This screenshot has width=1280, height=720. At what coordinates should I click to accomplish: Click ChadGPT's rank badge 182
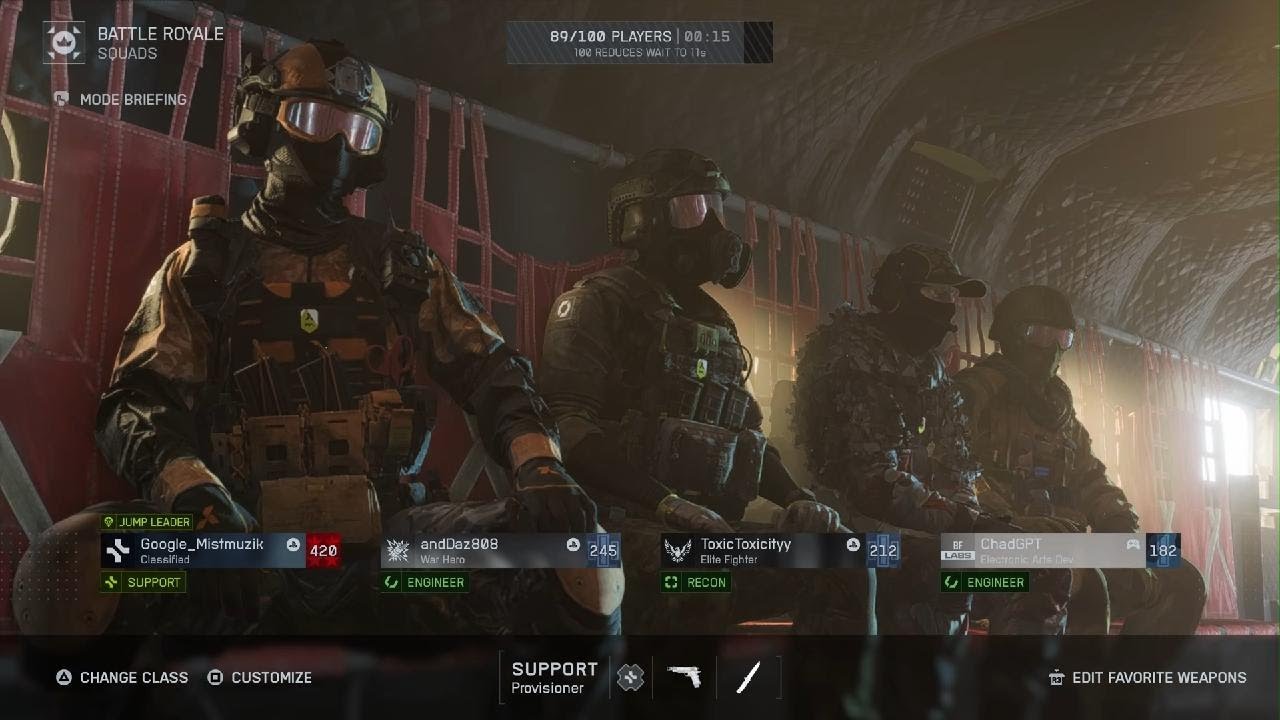(x=1163, y=550)
